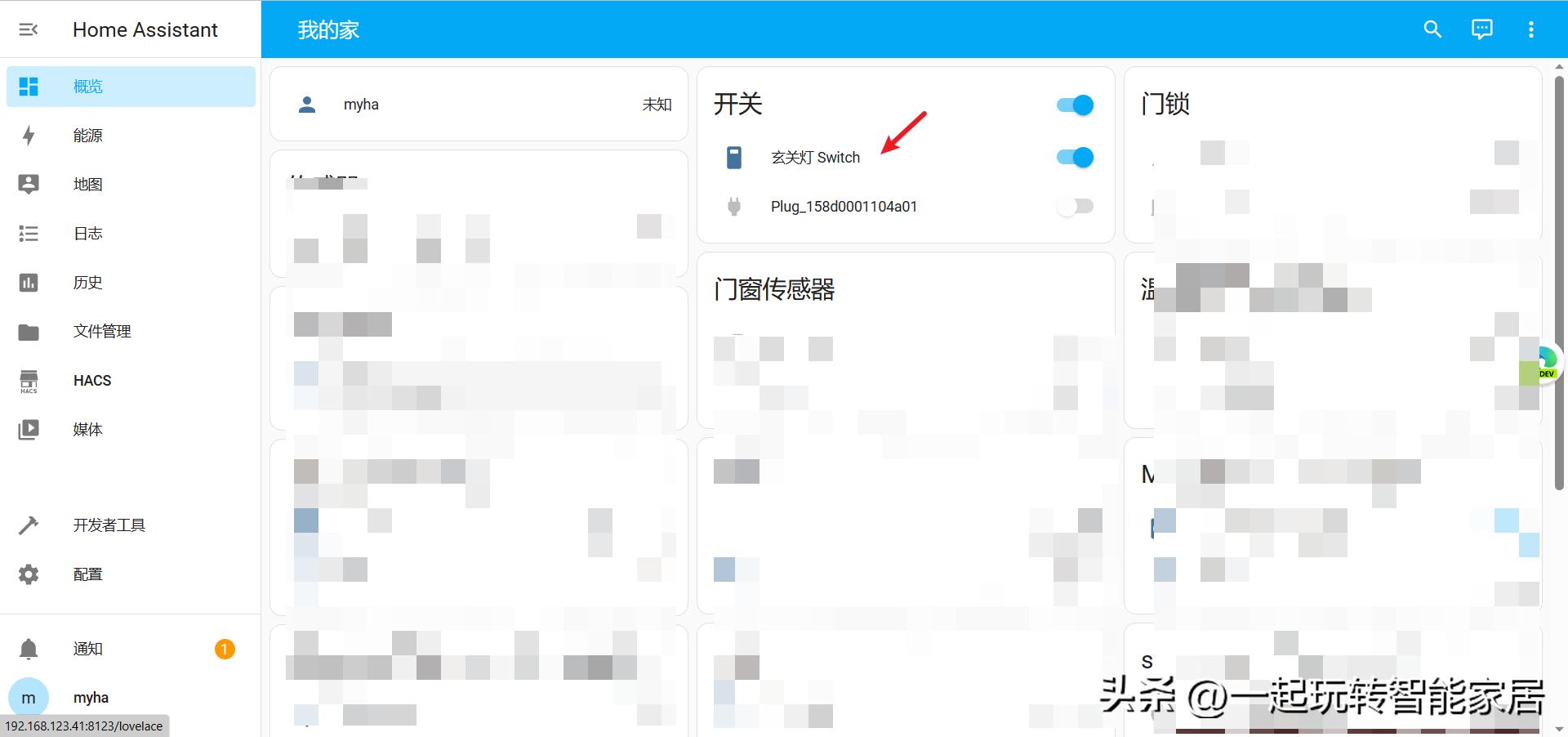This screenshot has height=737, width=1568.
Task: Open the 历史 (History) panel
Action: click(87, 283)
